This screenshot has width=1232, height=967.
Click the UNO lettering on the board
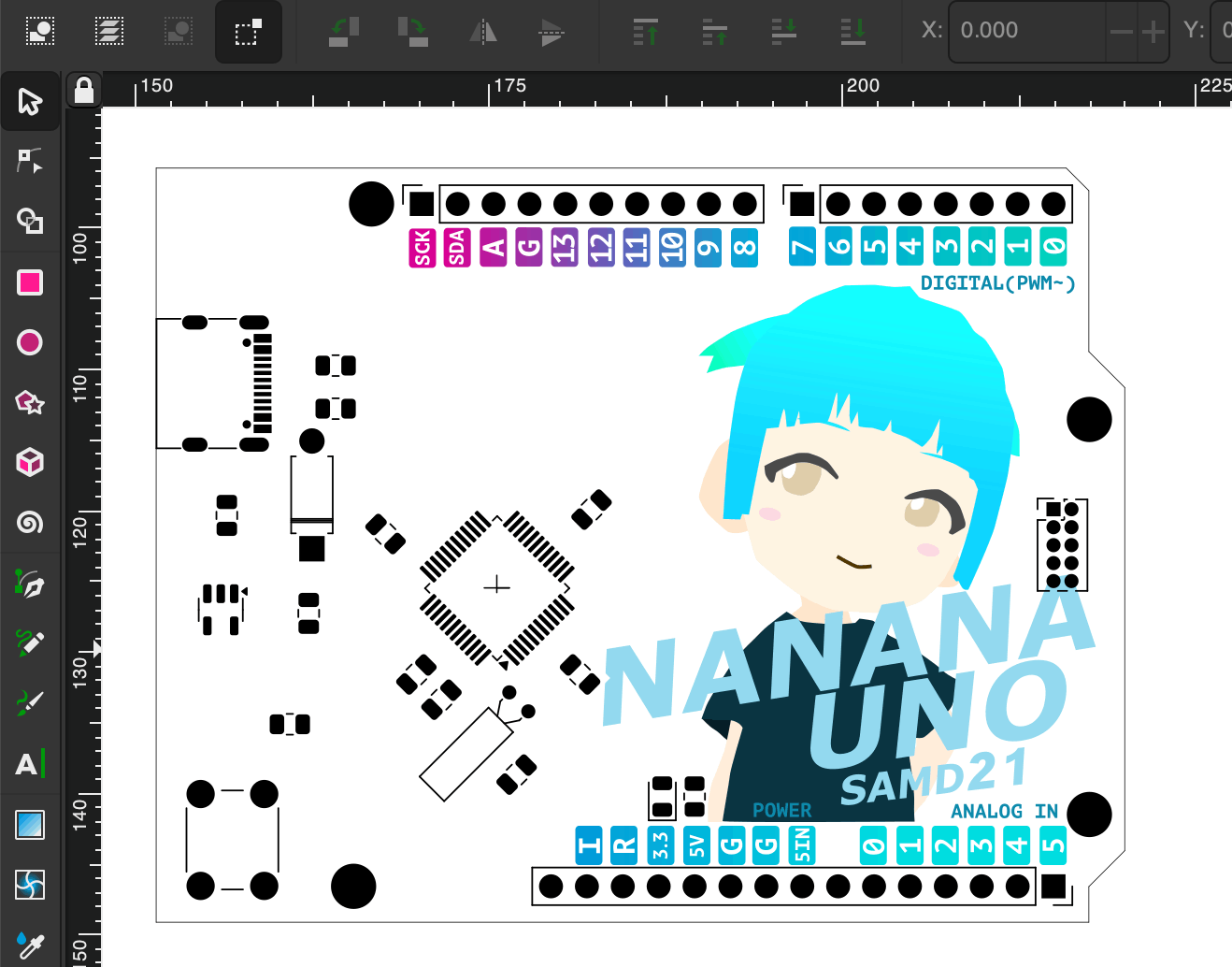click(x=938, y=716)
